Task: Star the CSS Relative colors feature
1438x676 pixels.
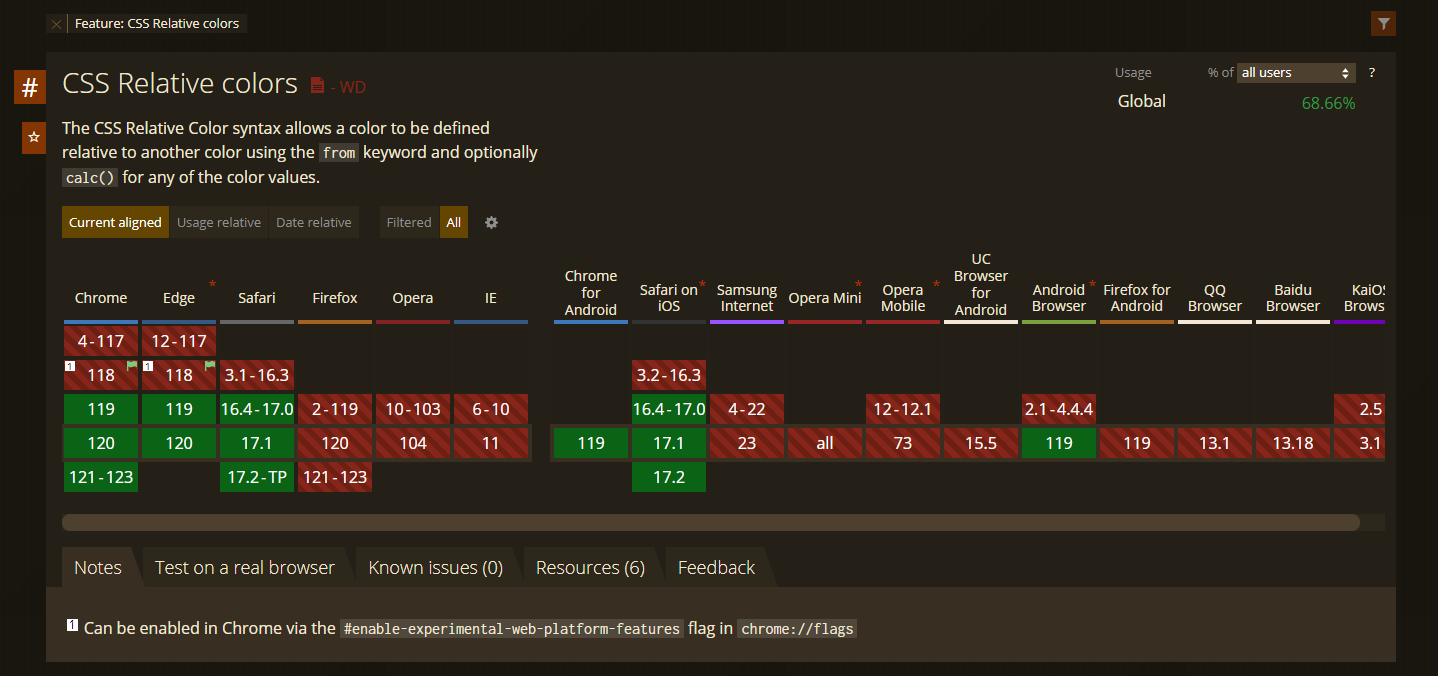Action: pos(34,138)
